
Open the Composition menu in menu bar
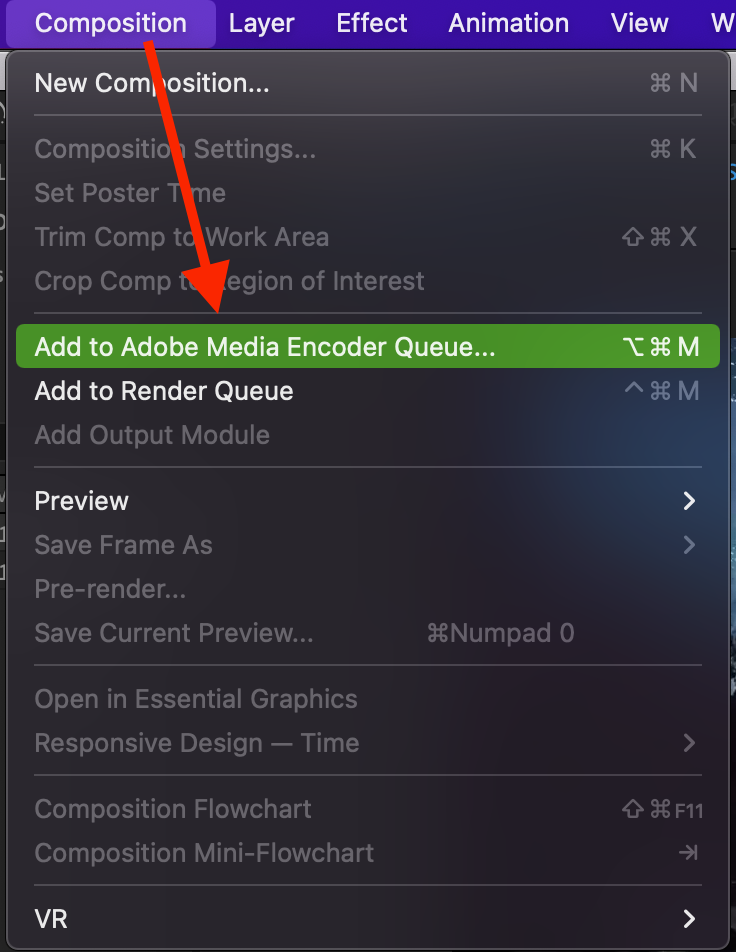click(x=110, y=23)
